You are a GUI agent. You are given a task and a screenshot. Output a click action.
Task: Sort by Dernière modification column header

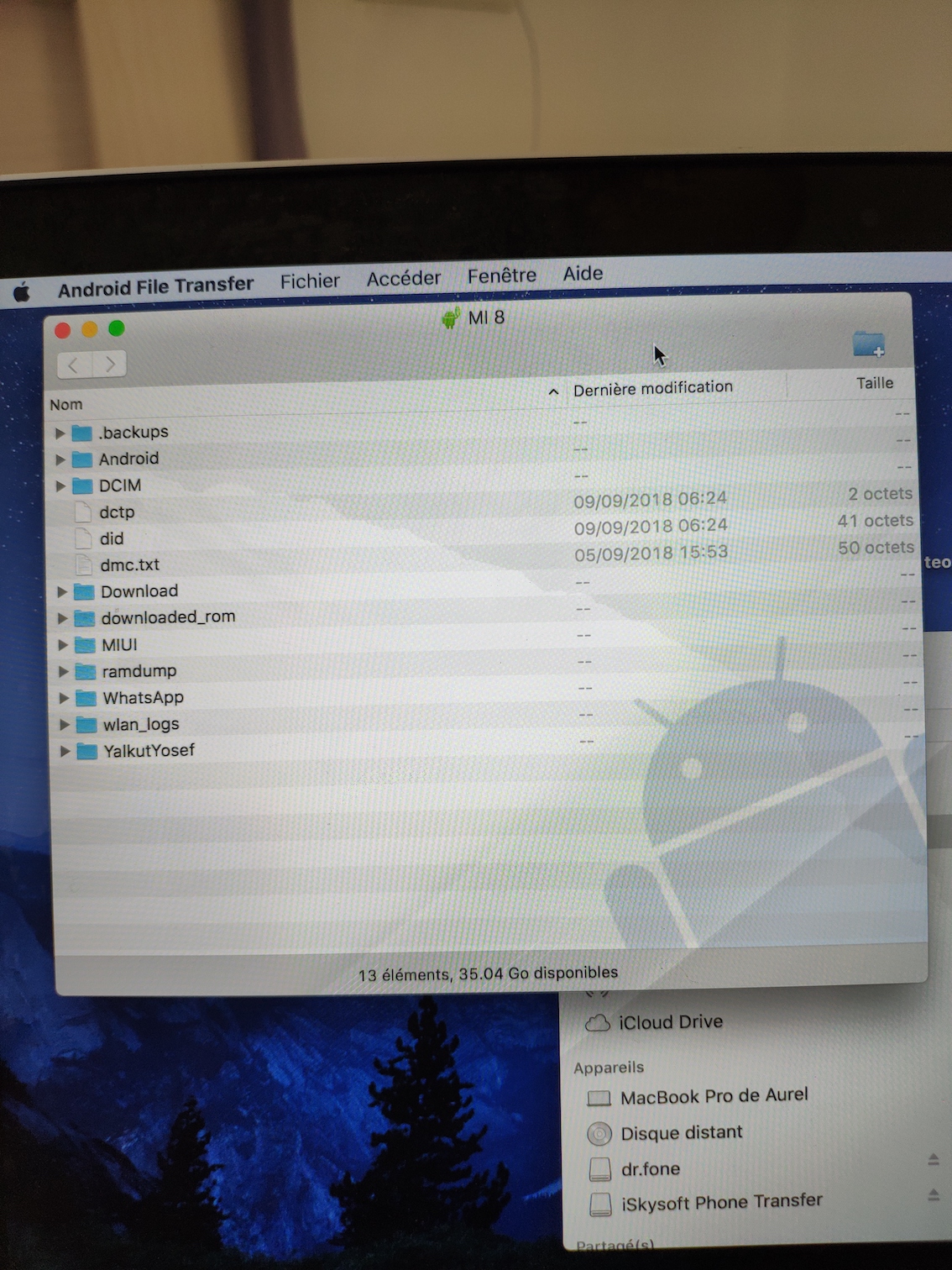click(x=653, y=388)
